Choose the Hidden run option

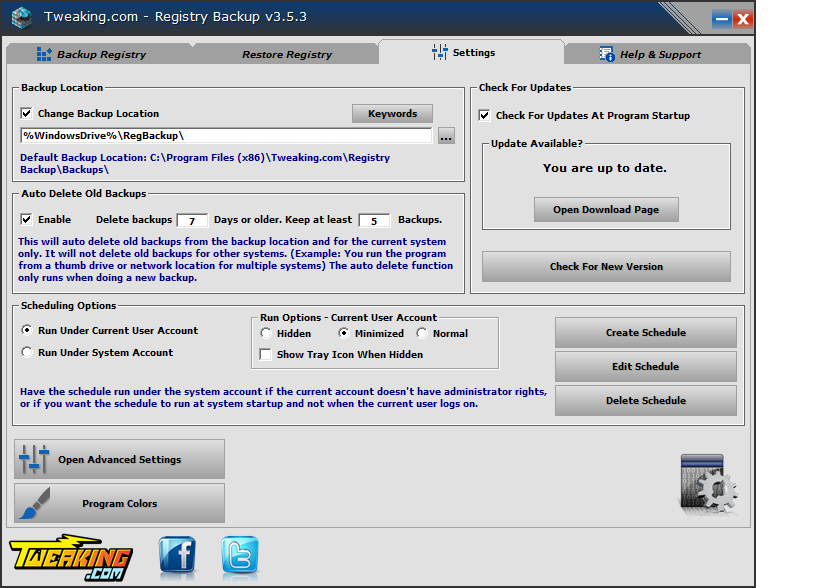pyautogui.click(x=266, y=333)
